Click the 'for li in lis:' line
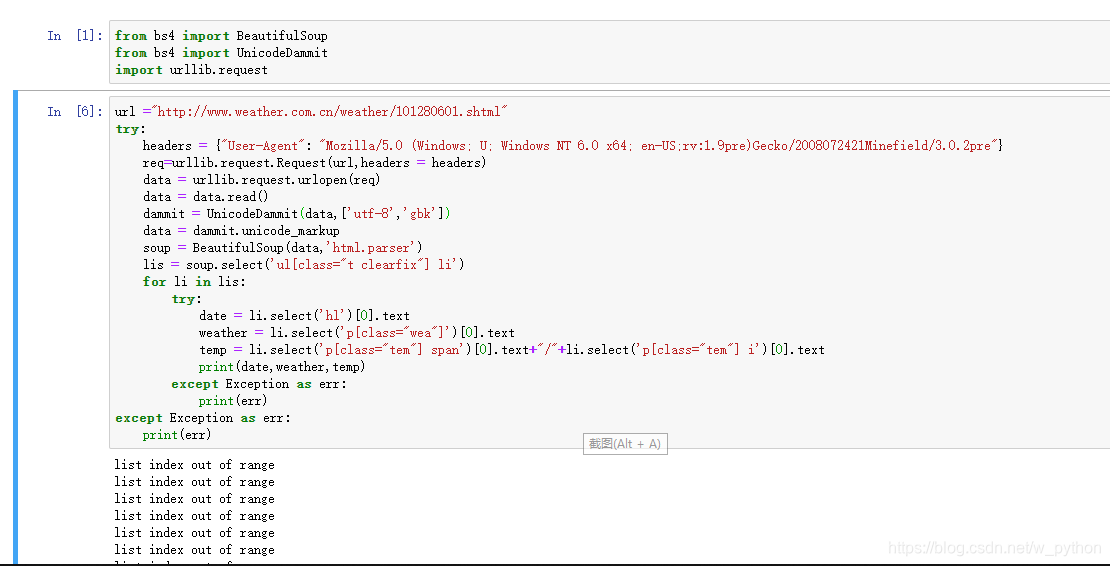This screenshot has width=1110, height=566. [193, 282]
